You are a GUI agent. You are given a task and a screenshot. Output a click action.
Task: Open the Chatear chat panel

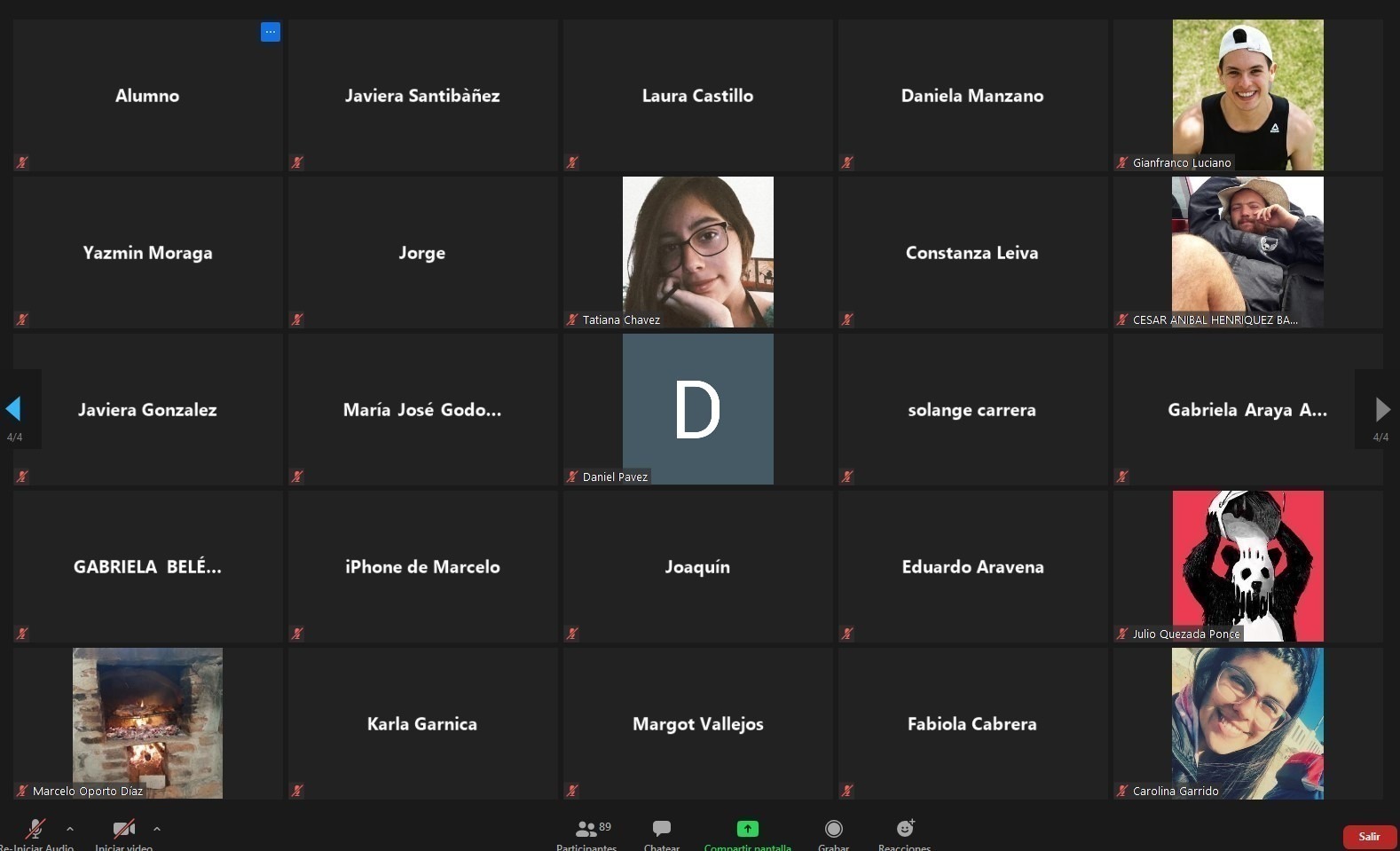661,829
